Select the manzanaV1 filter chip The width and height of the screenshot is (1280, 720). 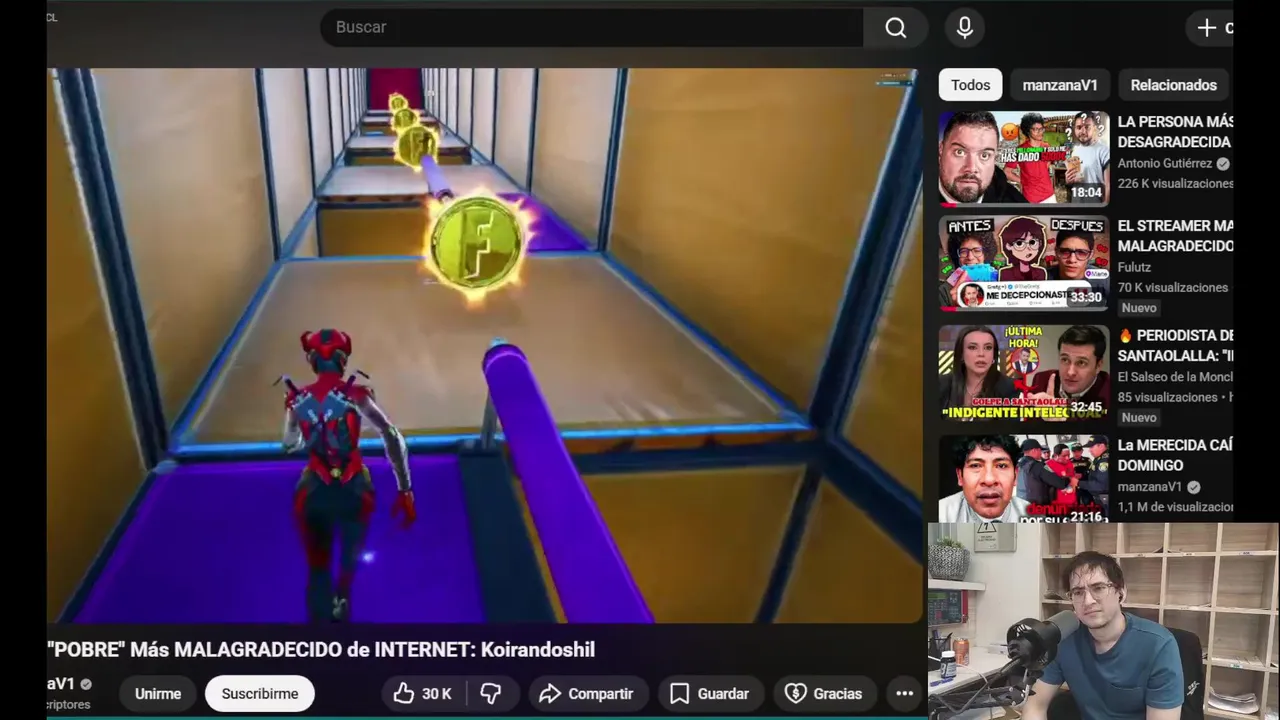click(1060, 85)
